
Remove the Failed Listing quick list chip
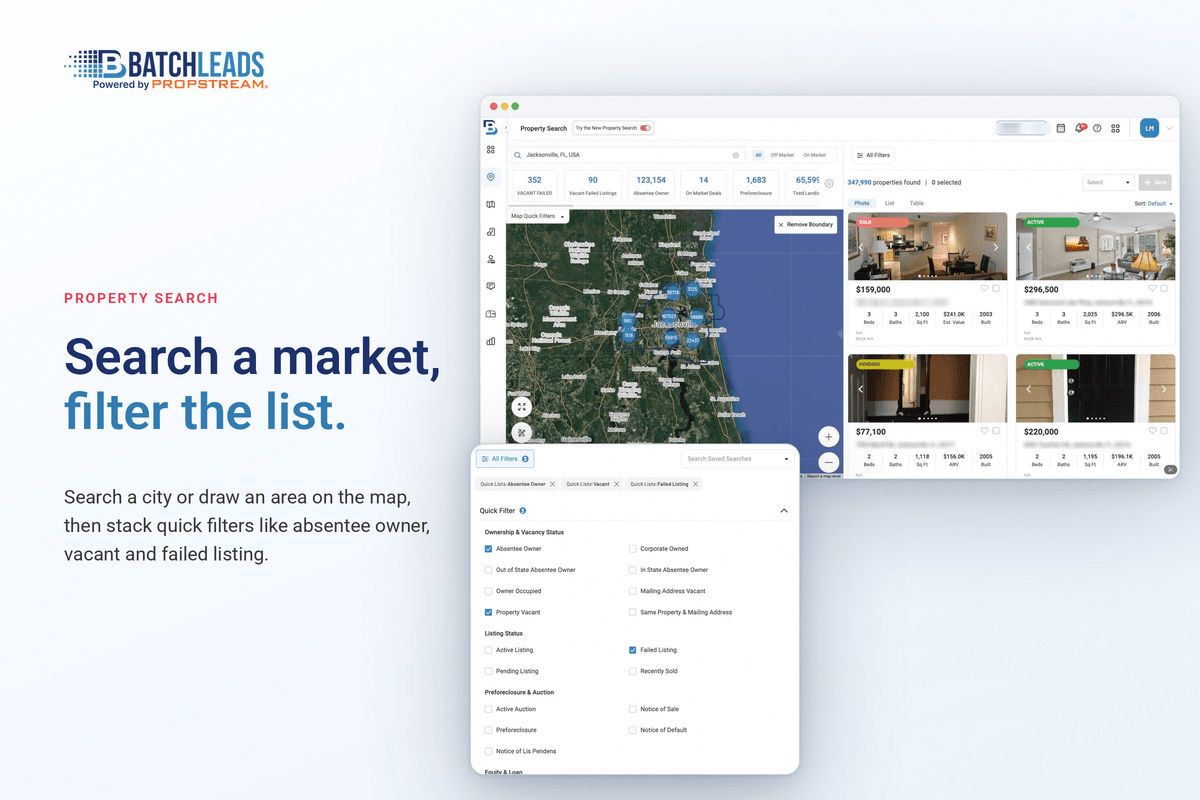695,484
